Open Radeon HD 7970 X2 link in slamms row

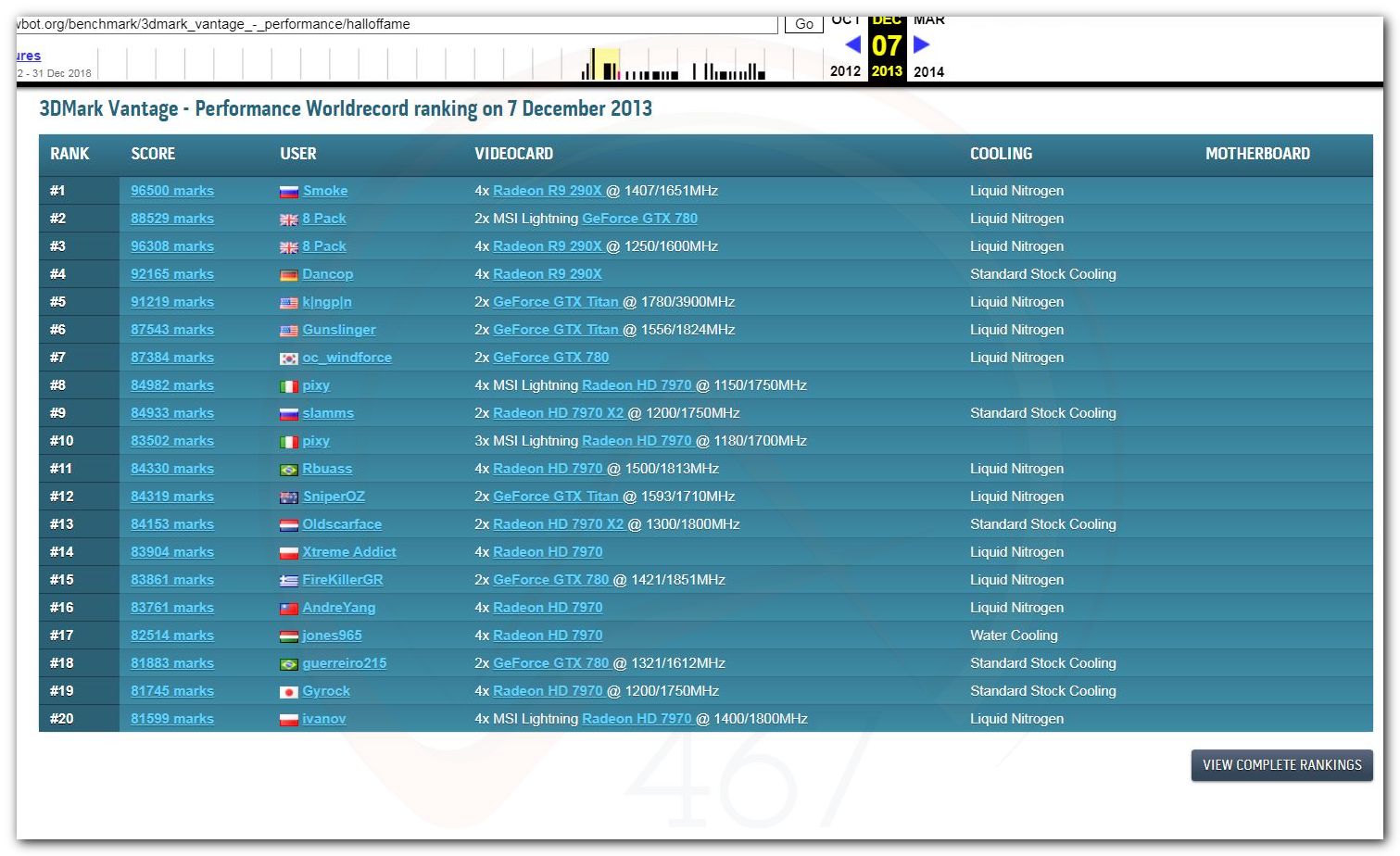[559, 413]
